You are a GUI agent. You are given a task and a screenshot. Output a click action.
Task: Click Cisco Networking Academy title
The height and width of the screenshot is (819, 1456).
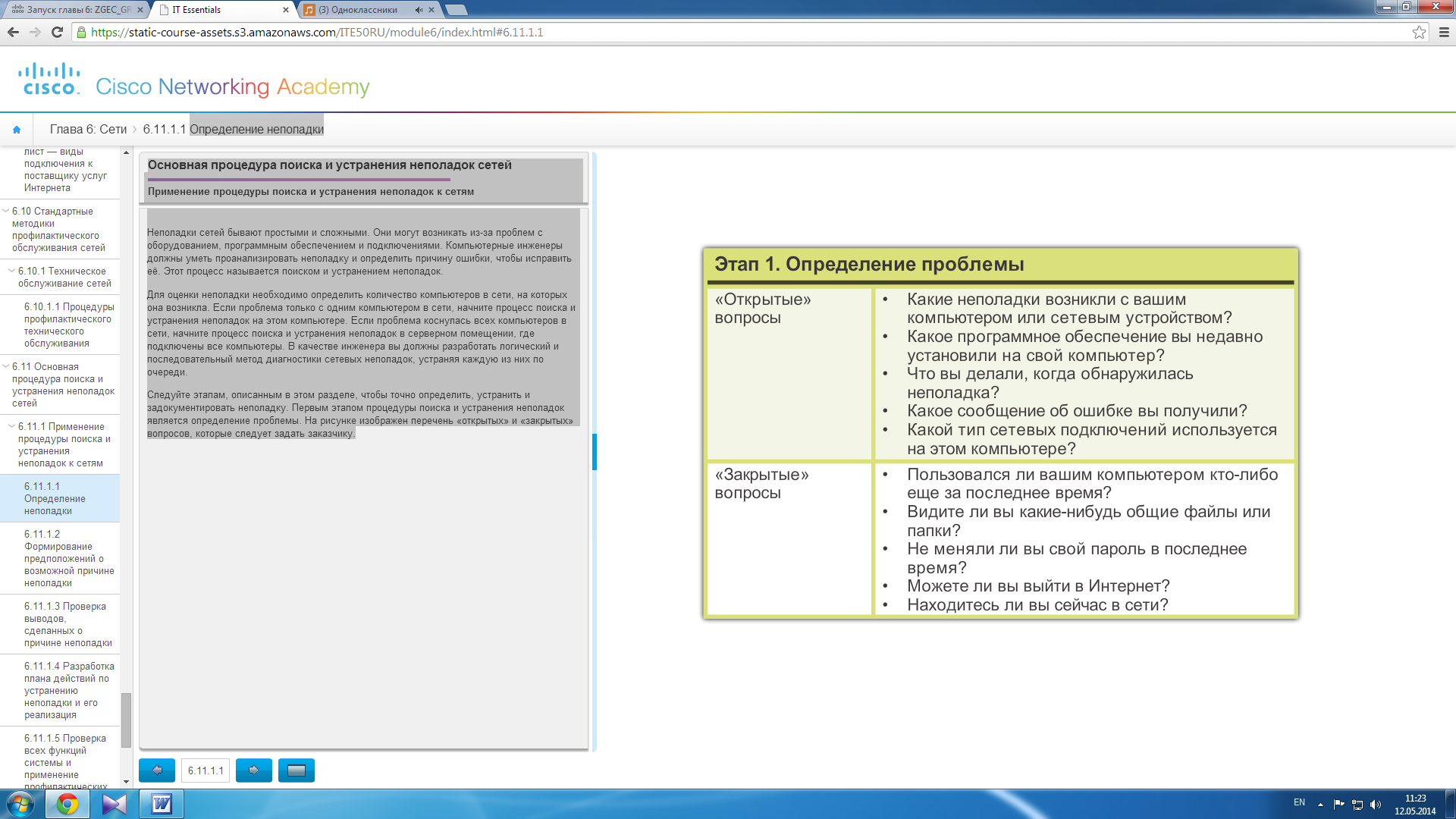pyautogui.click(x=233, y=87)
